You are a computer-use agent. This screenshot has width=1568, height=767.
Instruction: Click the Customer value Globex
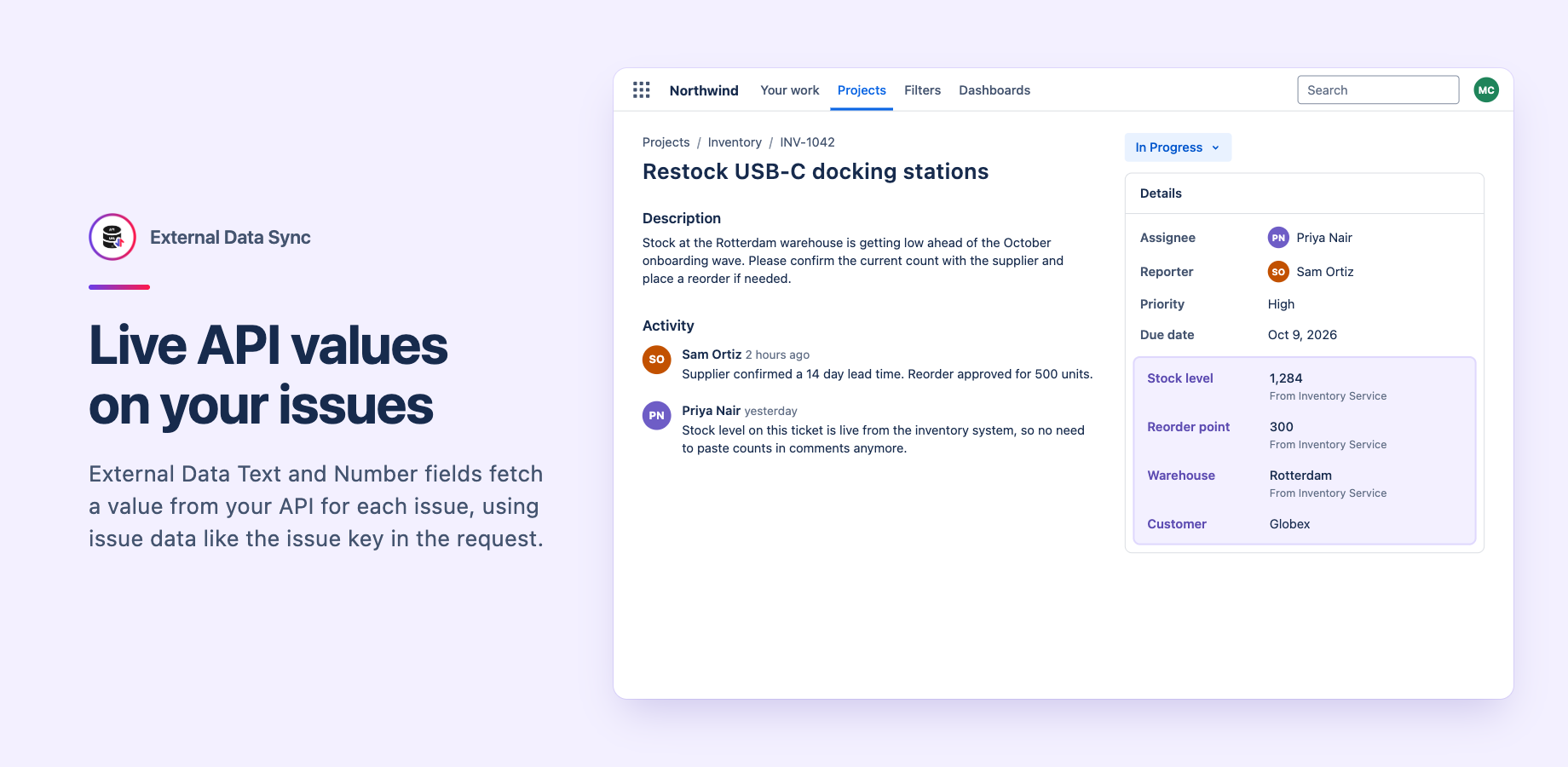pos(1289,524)
